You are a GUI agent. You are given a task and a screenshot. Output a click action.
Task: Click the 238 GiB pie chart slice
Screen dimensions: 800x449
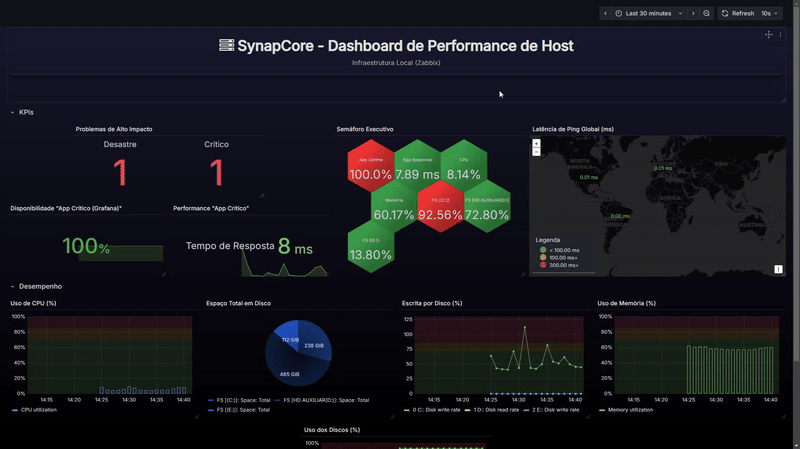(x=316, y=344)
